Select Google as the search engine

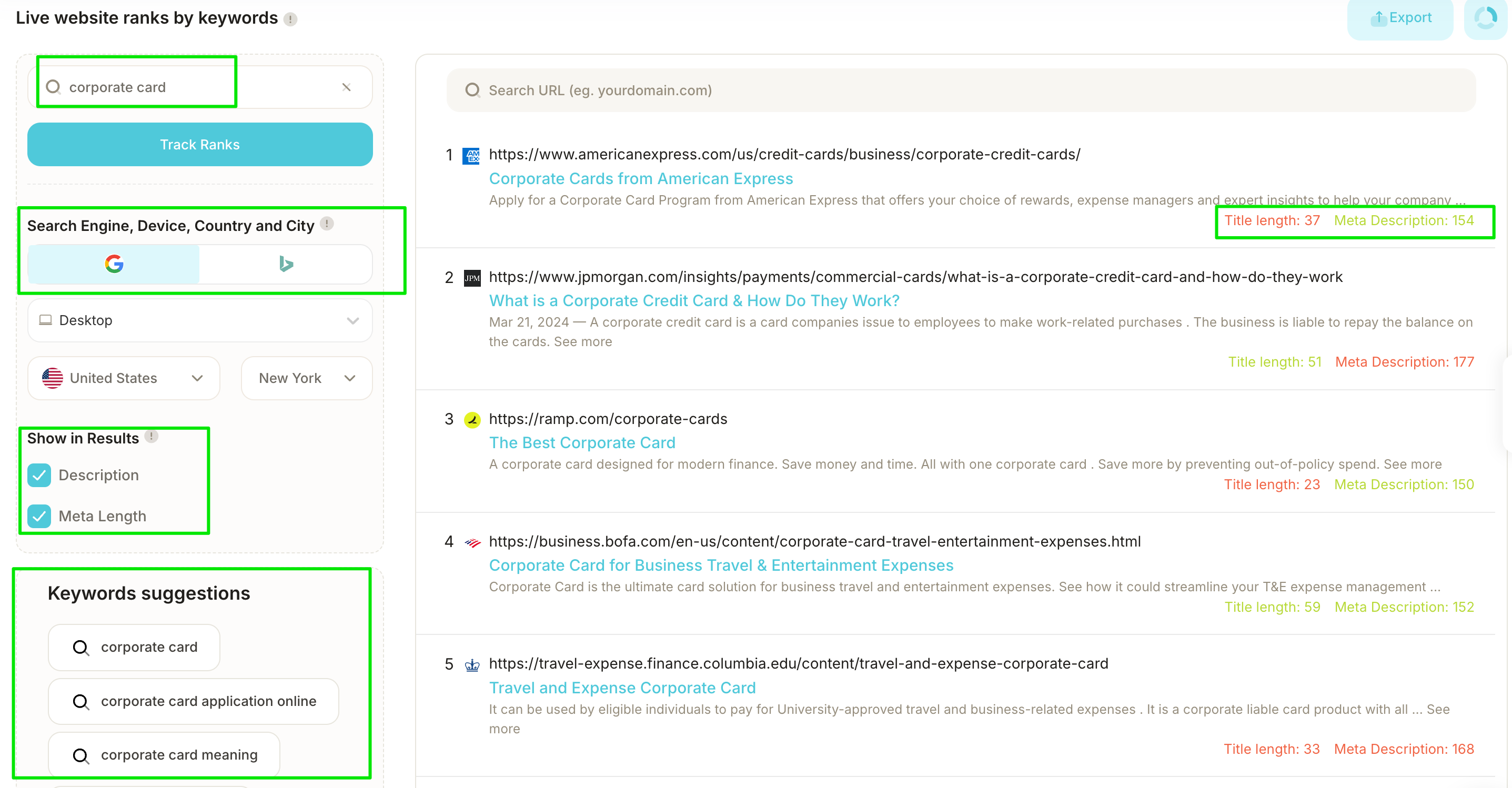(x=114, y=264)
